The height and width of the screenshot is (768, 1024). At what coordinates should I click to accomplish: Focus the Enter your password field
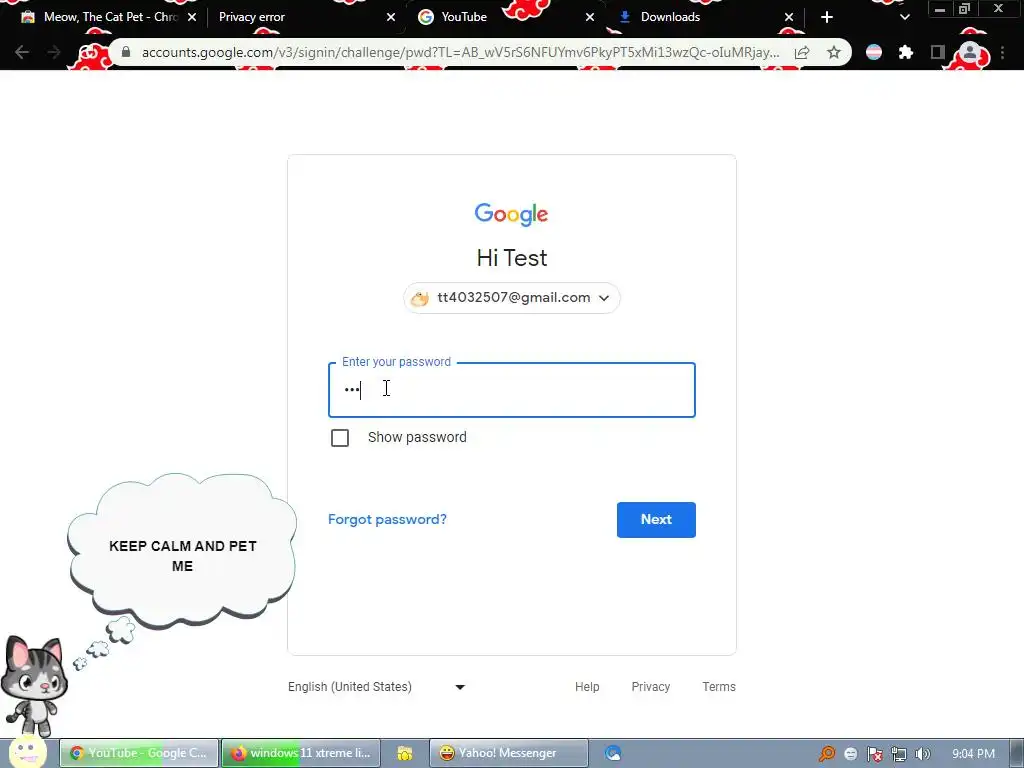[511, 390]
